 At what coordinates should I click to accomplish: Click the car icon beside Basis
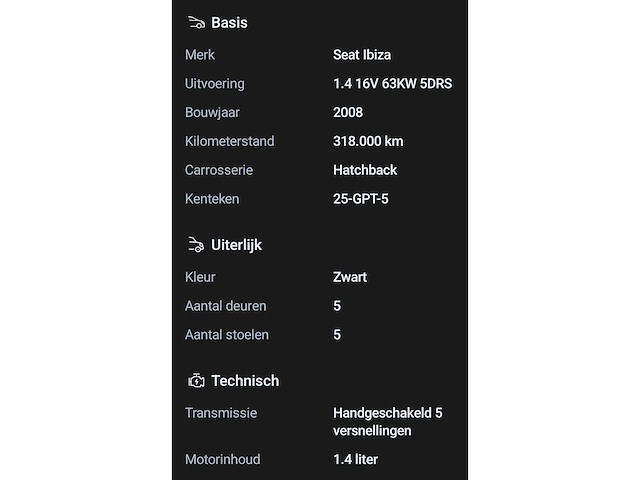195,22
